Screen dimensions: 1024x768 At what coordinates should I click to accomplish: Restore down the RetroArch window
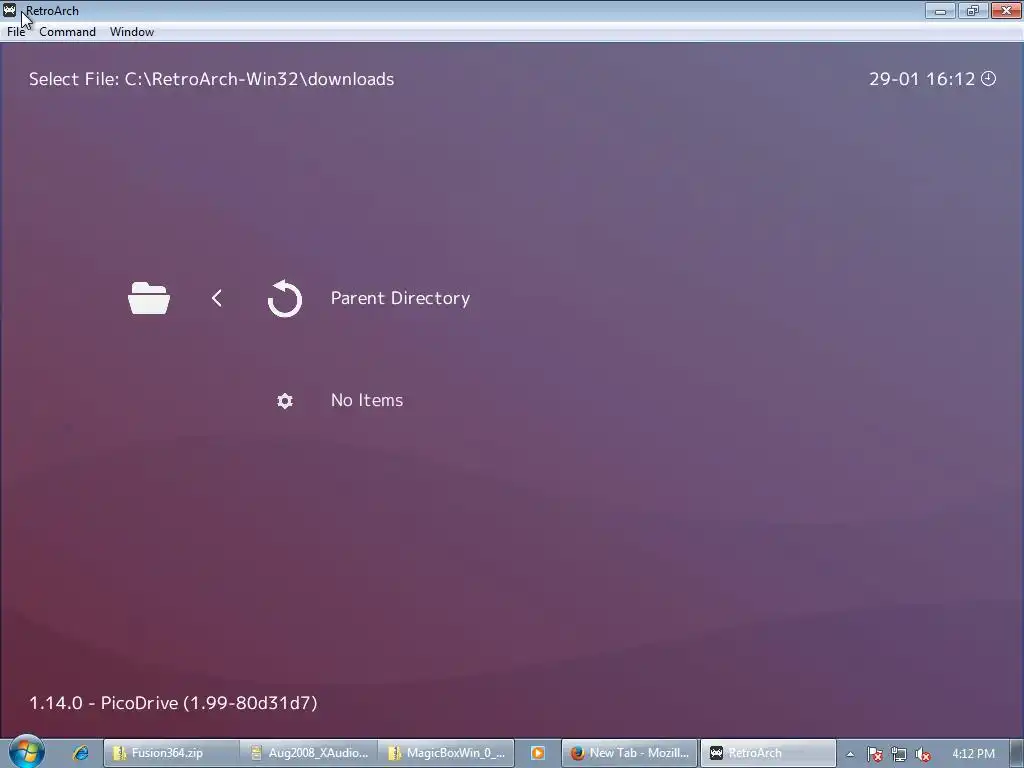973,10
